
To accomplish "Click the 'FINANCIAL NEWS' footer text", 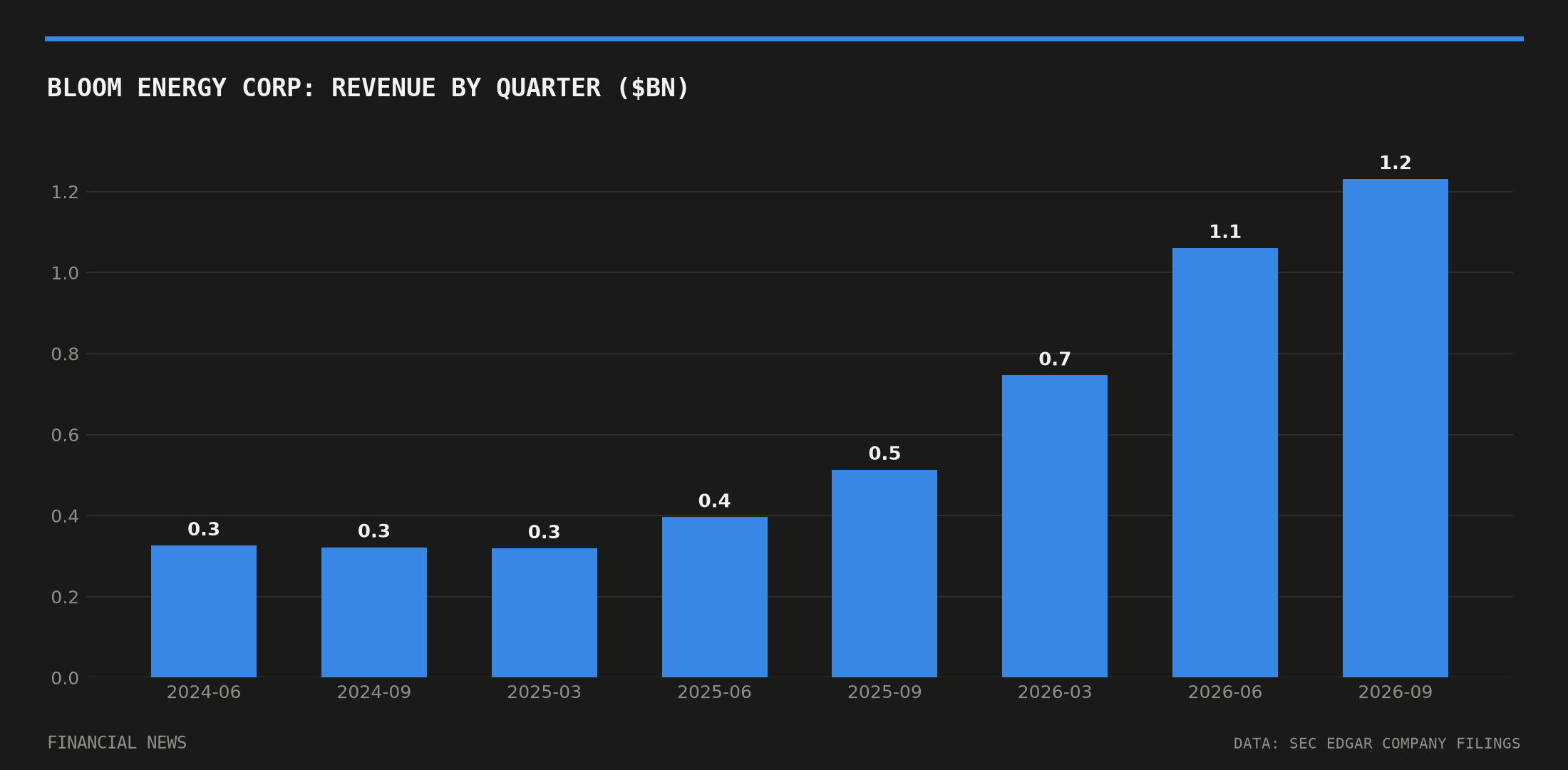I will 117,743.
